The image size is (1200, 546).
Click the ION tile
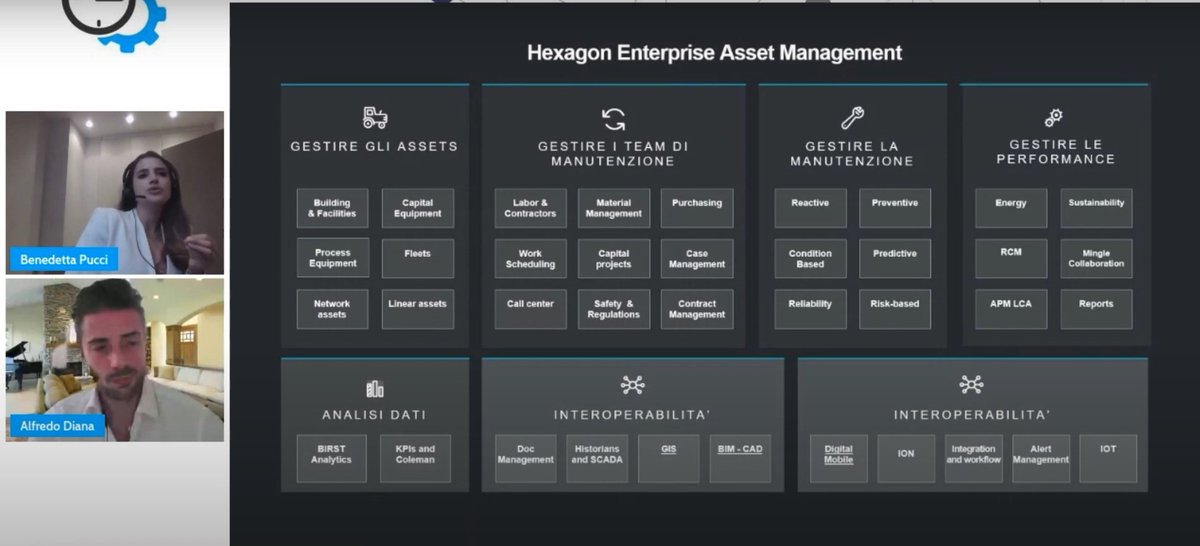(x=906, y=459)
